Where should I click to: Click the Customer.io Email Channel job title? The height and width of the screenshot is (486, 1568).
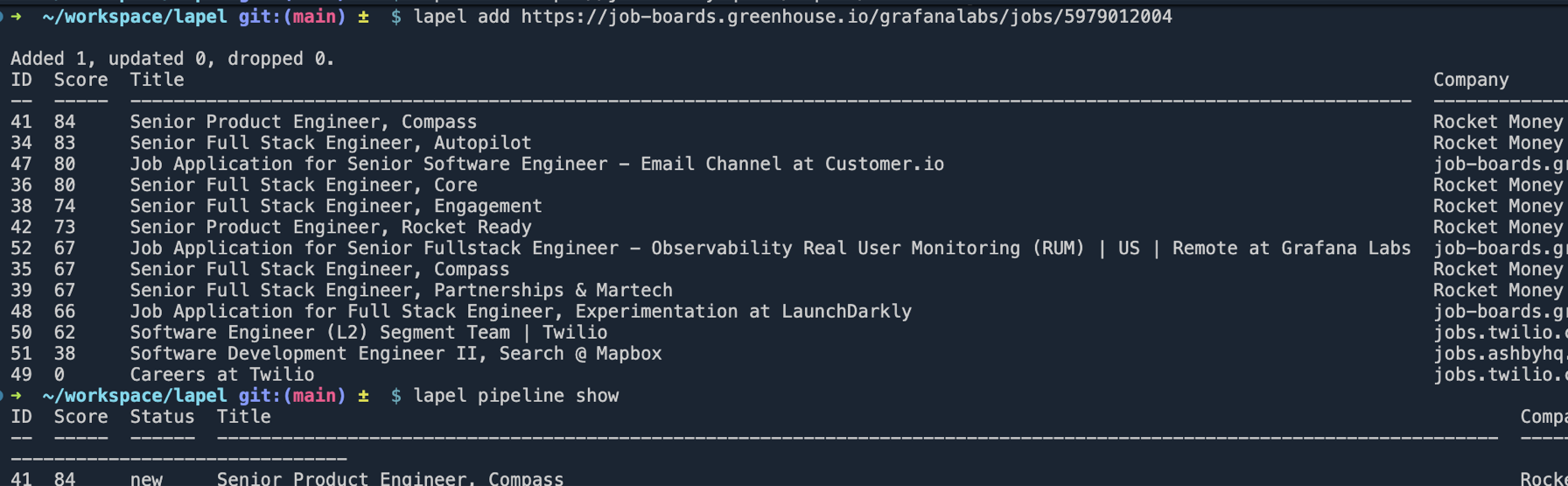[537, 164]
